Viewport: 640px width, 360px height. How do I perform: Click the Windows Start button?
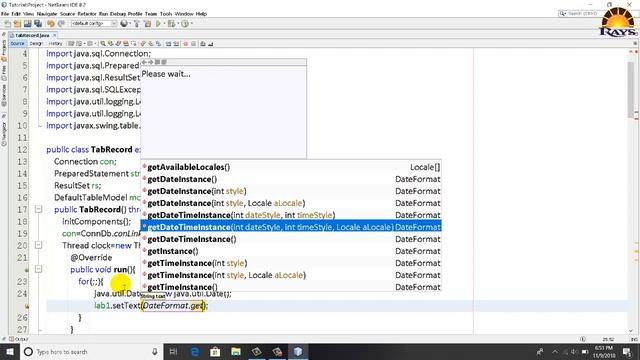tap(9, 351)
